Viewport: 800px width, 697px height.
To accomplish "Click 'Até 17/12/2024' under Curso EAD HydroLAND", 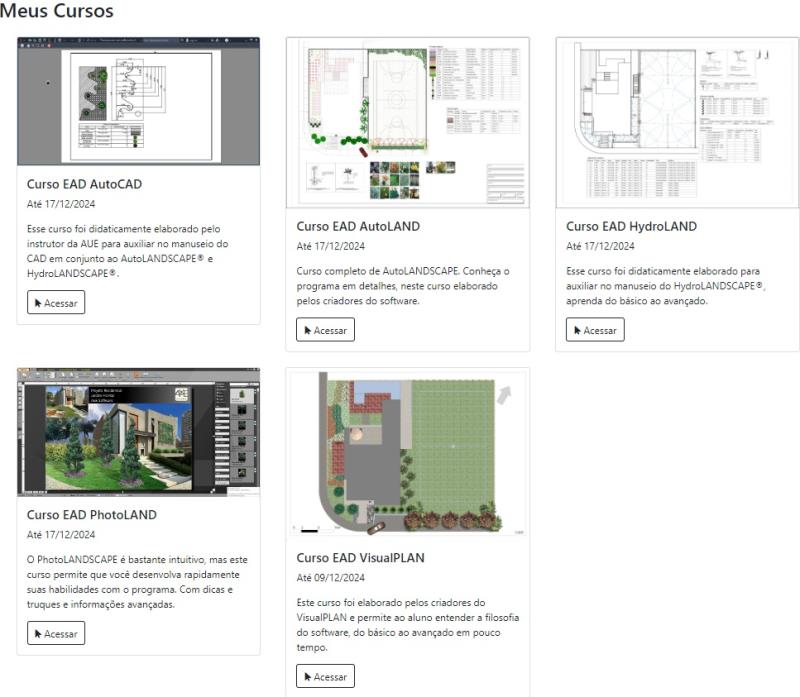I will [x=600, y=246].
